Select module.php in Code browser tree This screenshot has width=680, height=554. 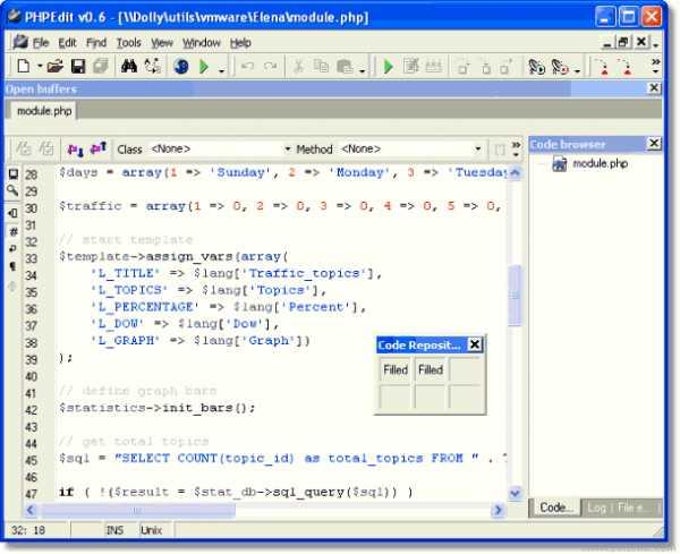point(600,164)
